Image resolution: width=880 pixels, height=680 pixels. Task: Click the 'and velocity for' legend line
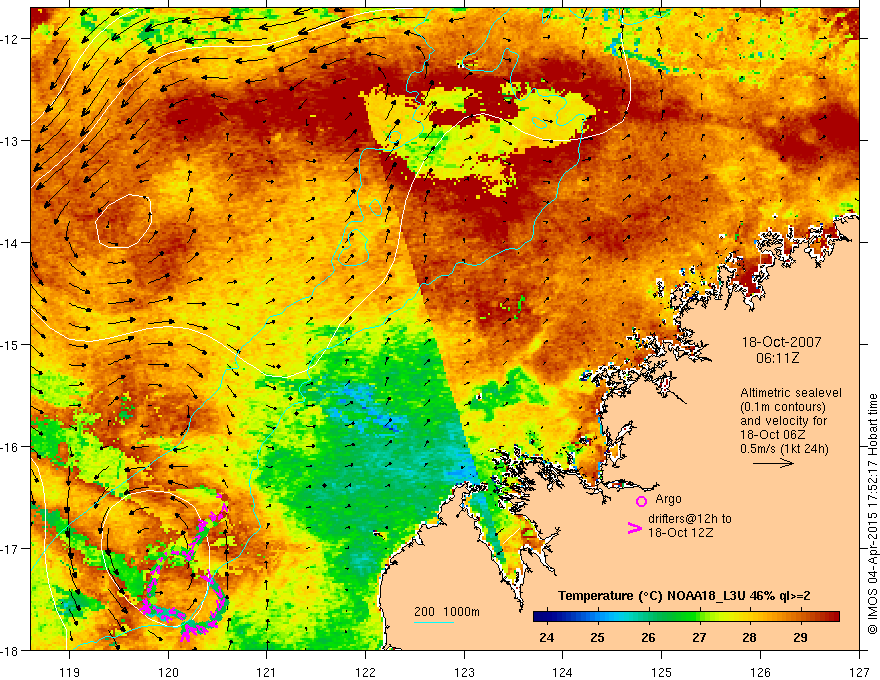(783, 421)
